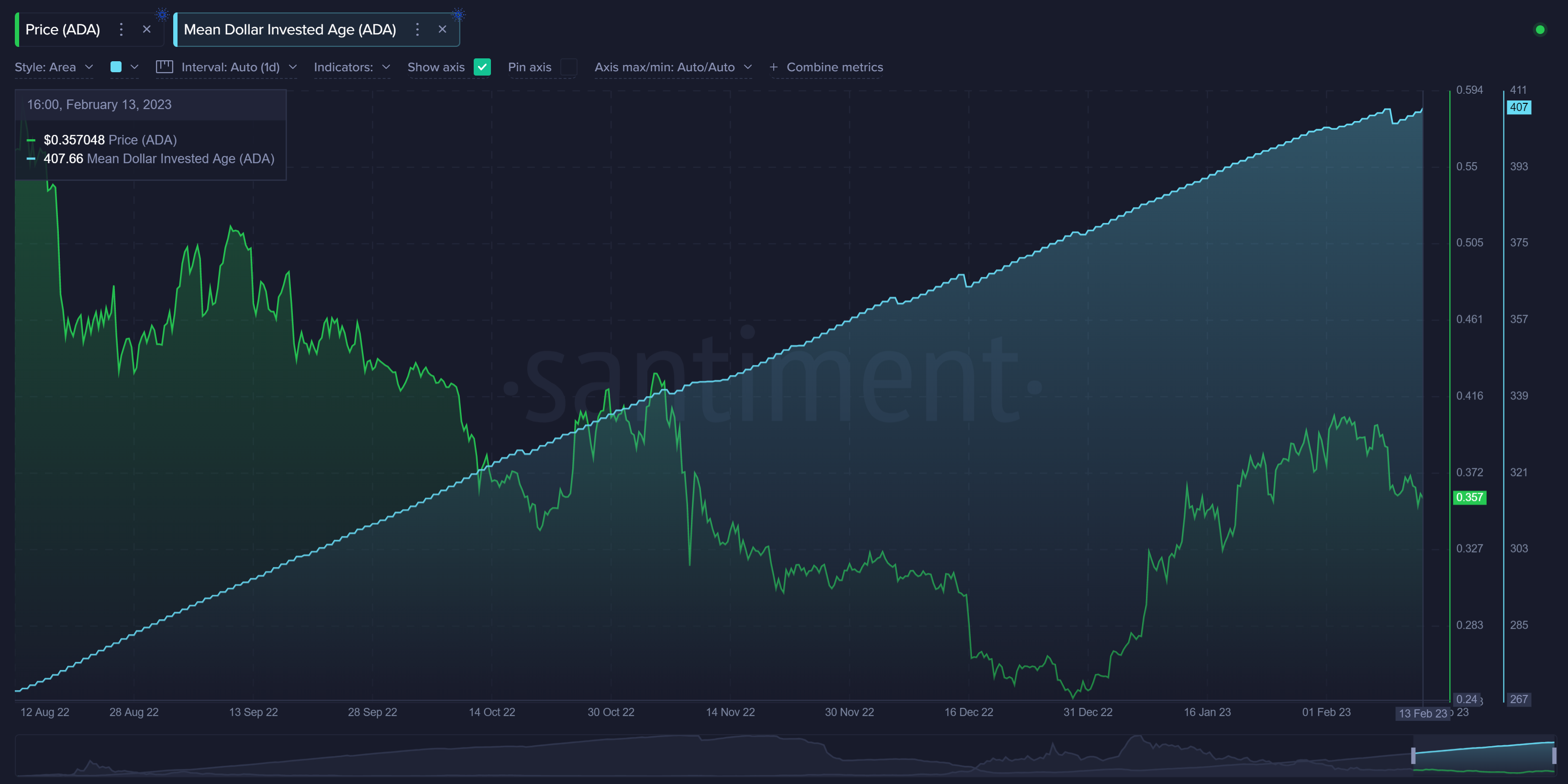This screenshot has width=1568, height=784.
Task: Click left handle of timeline range brush
Action: coord(1413,755)
